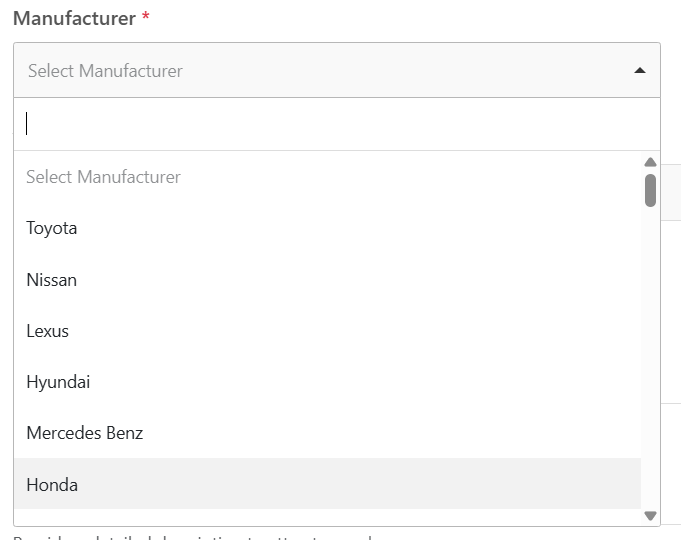
Task: Pick the Mercedes Benz option
Action: 85,433
